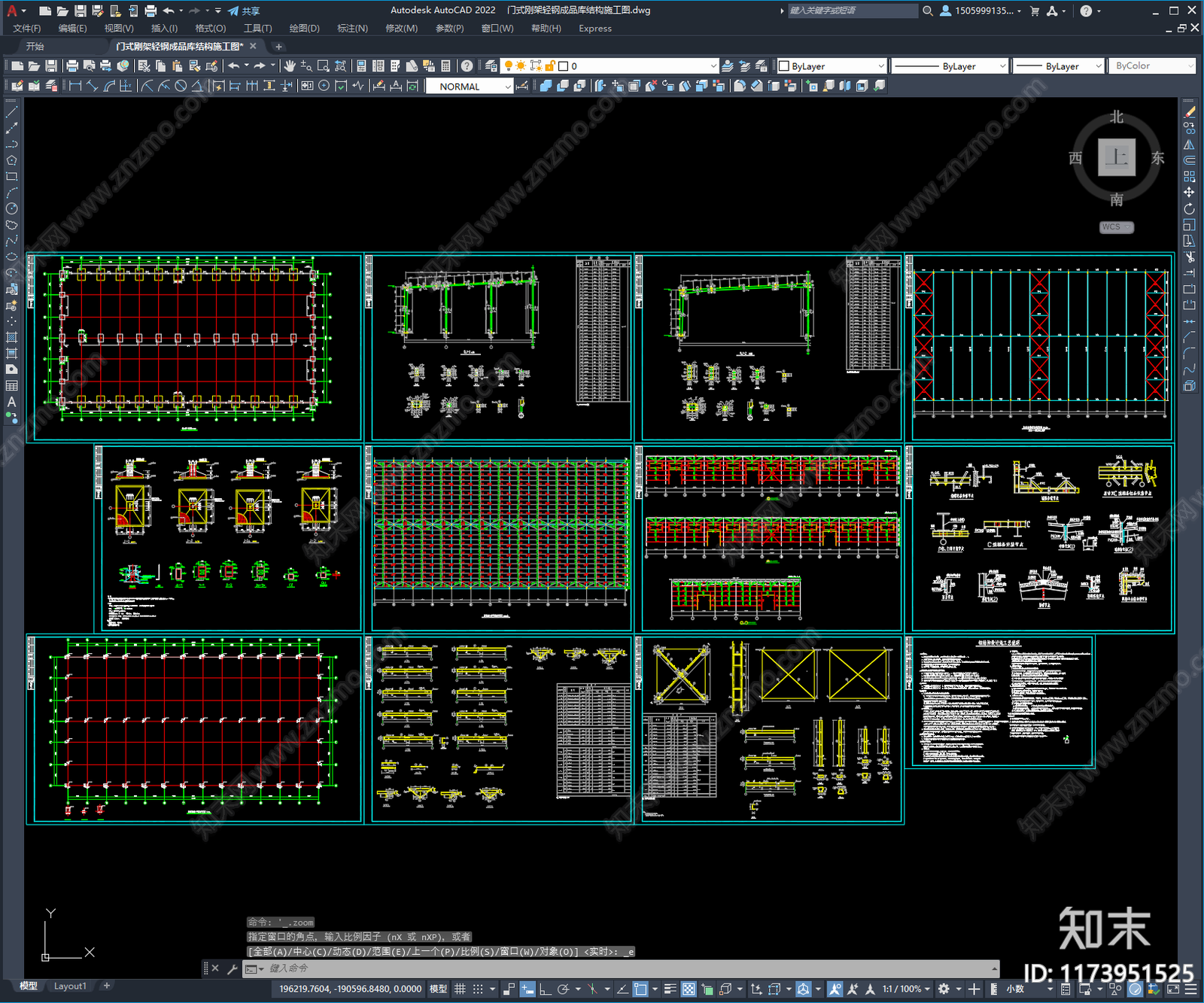Select the Rotate modify tool
The height and width of the screenshot is (1003, 1204).
coord(1189,208)
